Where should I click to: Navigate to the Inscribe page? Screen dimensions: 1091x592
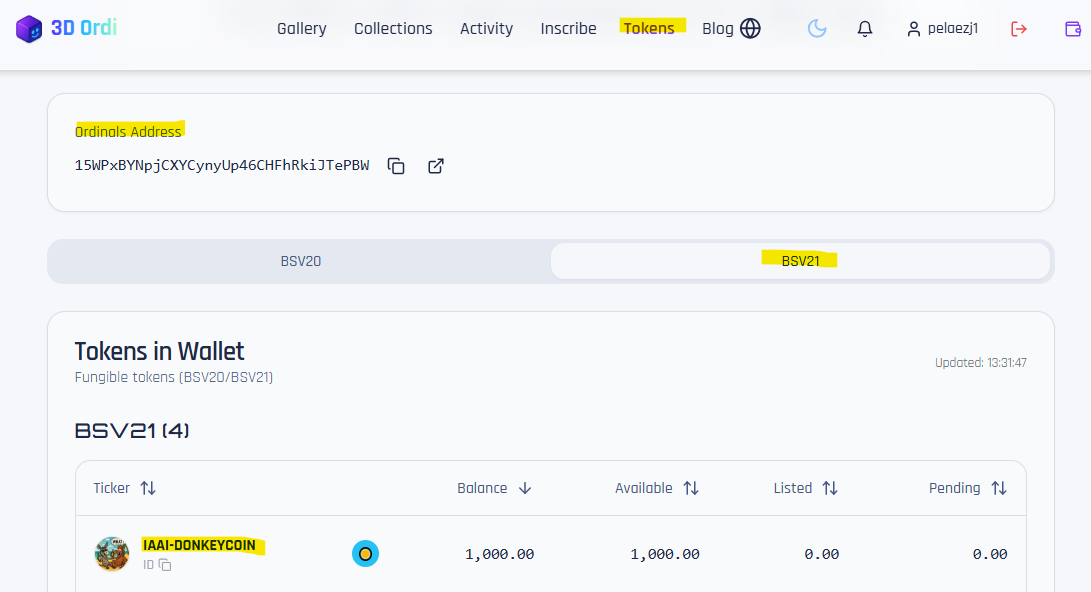point(568,29)
